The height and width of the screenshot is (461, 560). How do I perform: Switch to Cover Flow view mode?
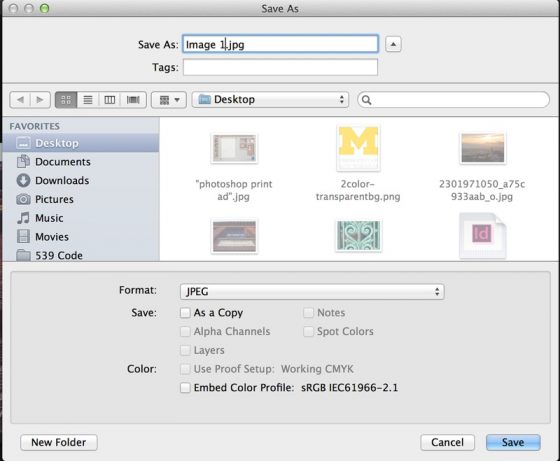click(133, 100)
